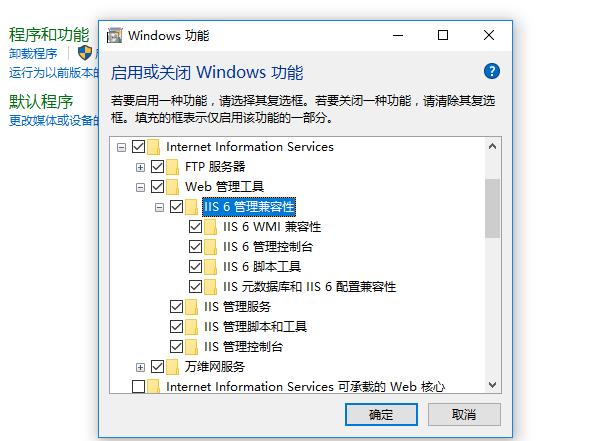The height and width of the screenshot is (441, 600).
Task: Click the 取消 button
Action: coord(464,414)
